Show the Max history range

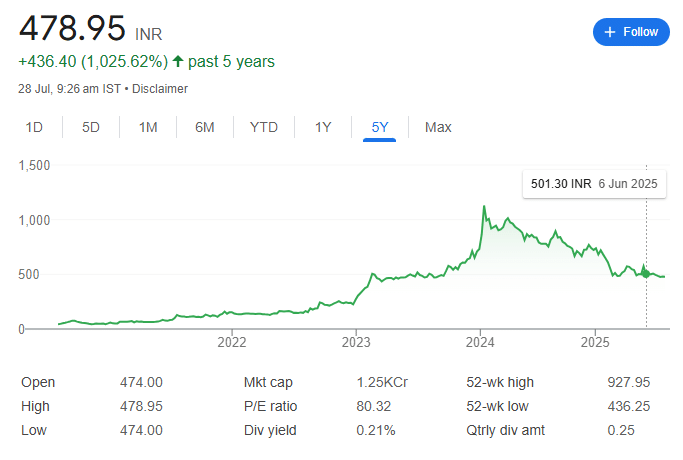pos(438,127)
